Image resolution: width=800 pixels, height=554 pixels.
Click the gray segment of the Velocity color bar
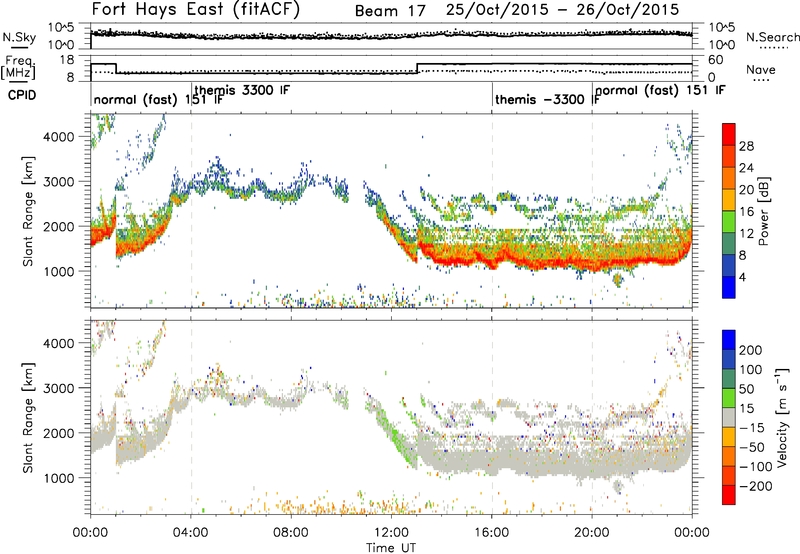click(x=729, y=418)
